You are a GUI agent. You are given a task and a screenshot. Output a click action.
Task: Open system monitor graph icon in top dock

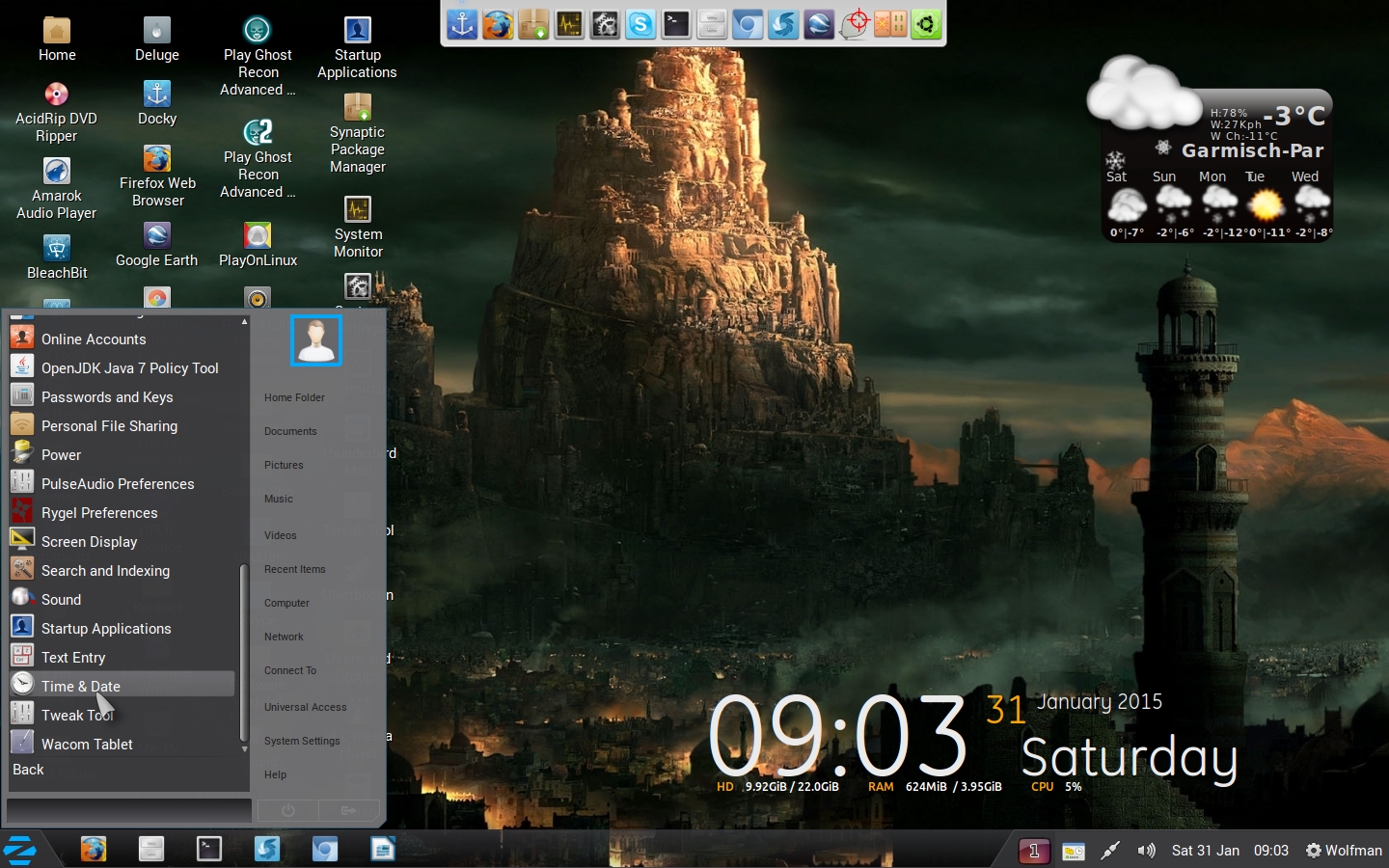pos(569,24)
